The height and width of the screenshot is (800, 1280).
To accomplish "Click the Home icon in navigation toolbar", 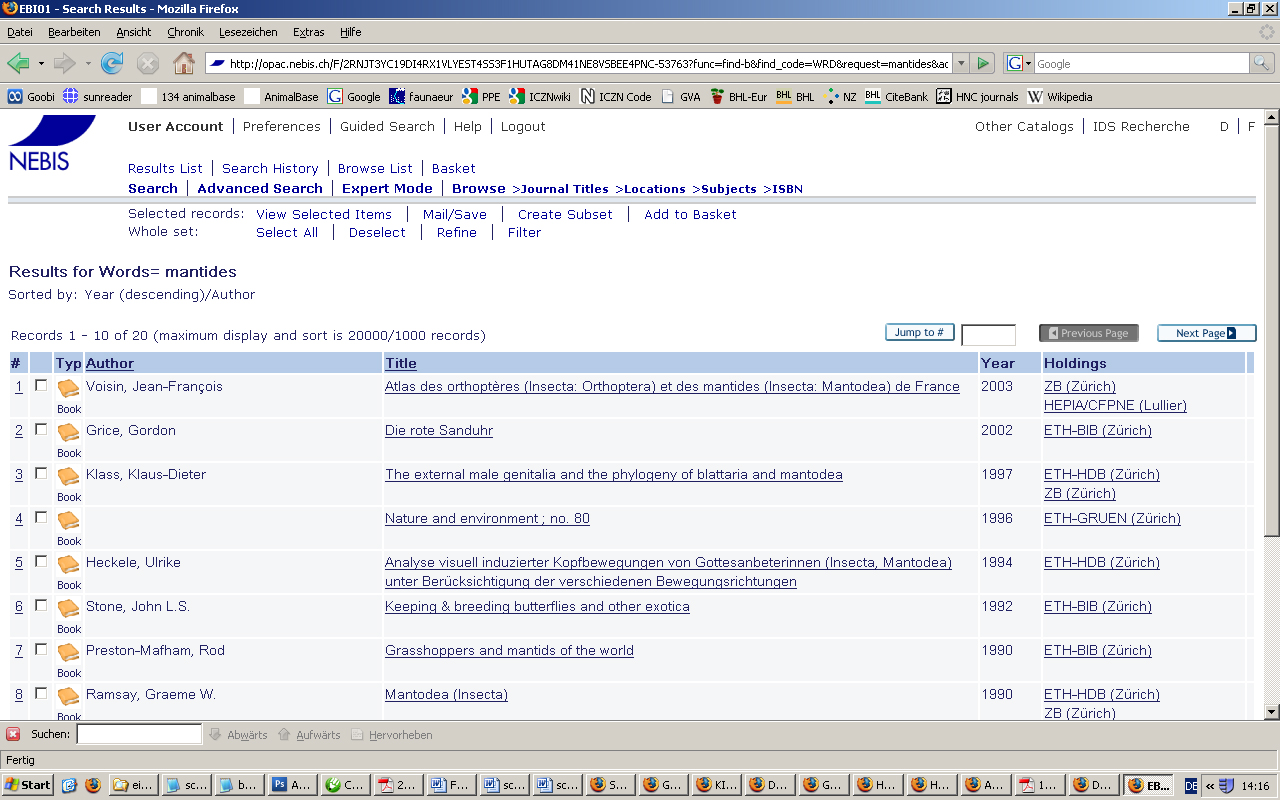I will [x=184, y=64].
